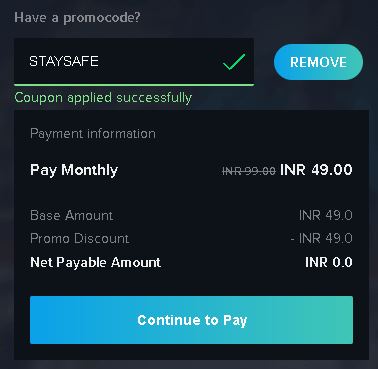
Task: Click the INR 0.0 net payable value
Action: (x=329, y=262)
